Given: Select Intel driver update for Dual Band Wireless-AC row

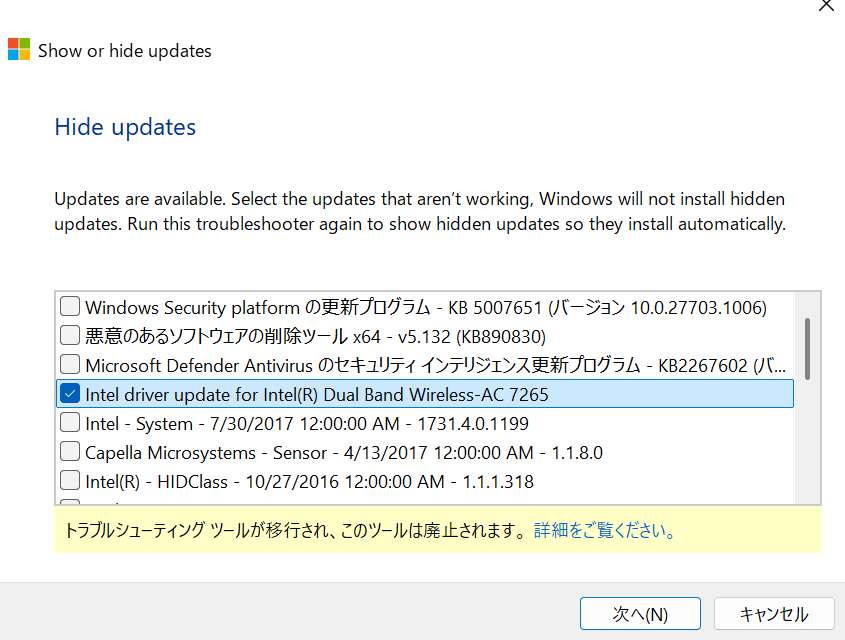Looking at the screenshot, I should (x=425, y=394).
